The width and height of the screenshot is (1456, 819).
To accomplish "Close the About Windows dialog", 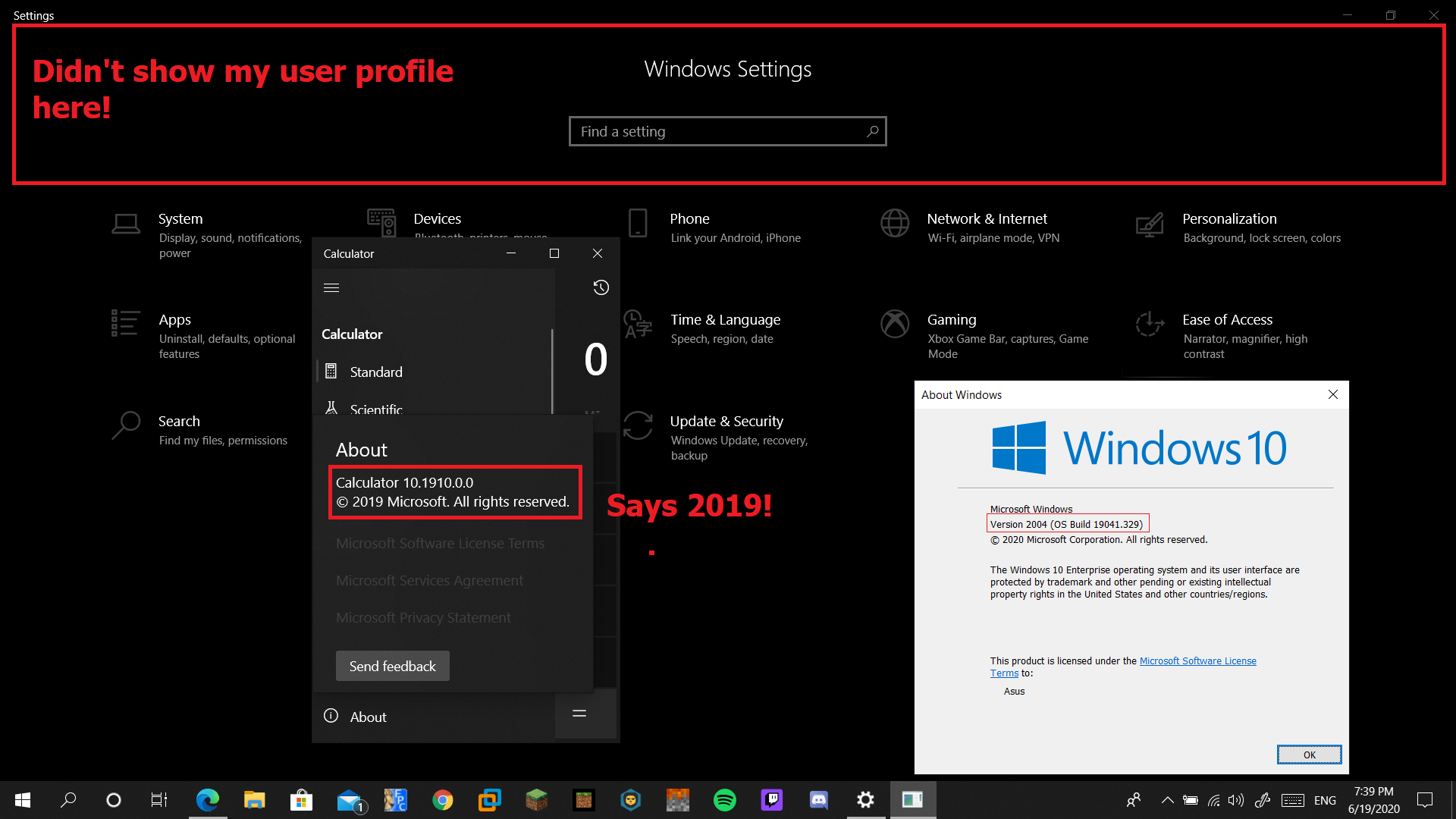I will click(1333, 394).
